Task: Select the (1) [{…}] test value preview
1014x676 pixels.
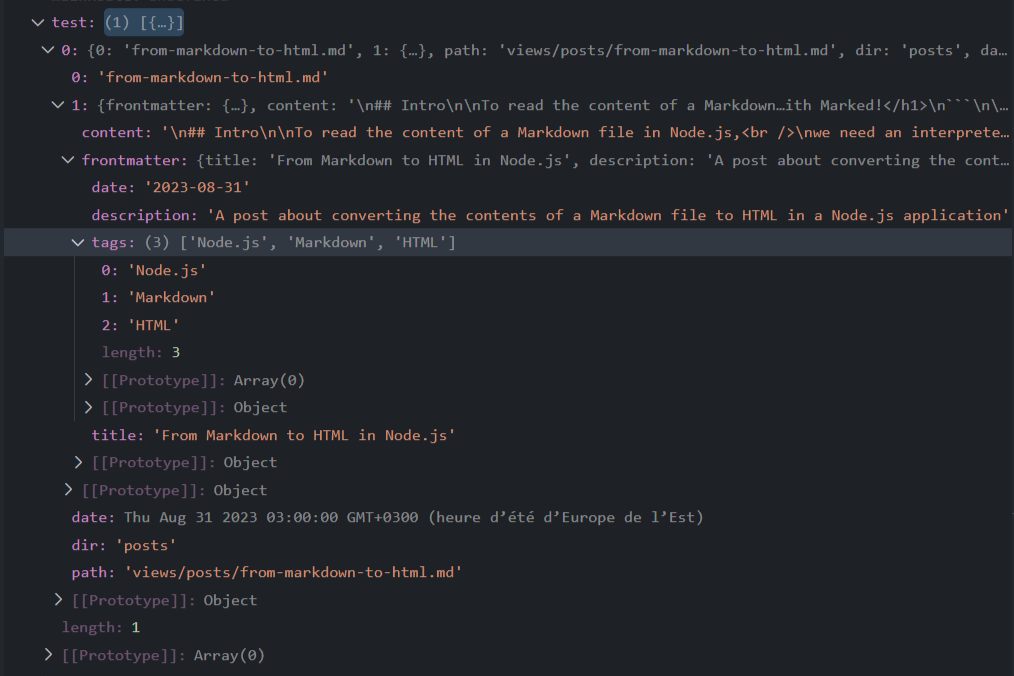Action: pos(144,23)
